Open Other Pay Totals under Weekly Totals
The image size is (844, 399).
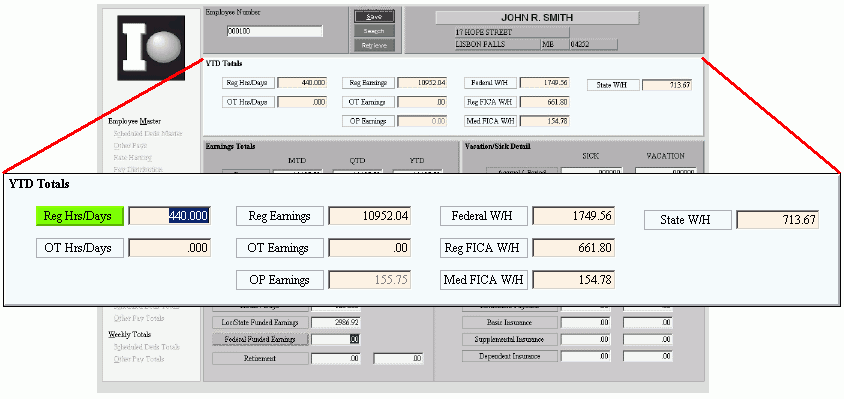coord(139,359)
